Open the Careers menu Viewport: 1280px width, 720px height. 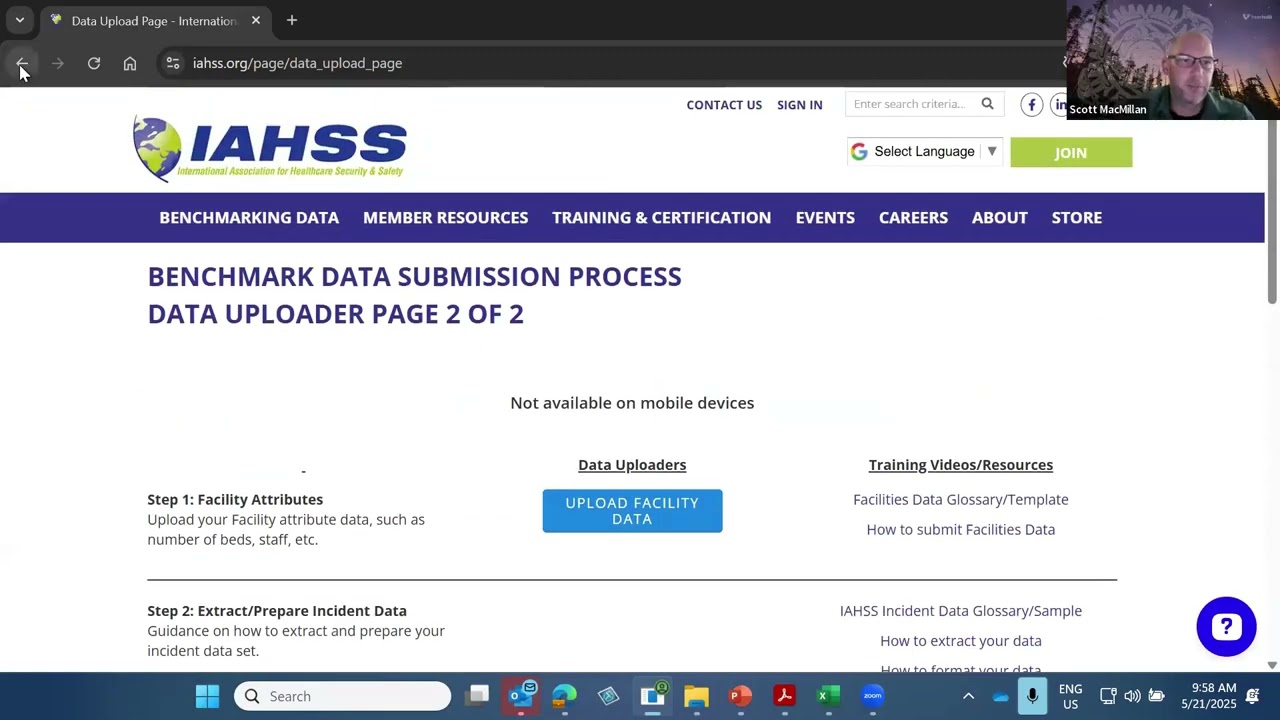pos(913,217)
